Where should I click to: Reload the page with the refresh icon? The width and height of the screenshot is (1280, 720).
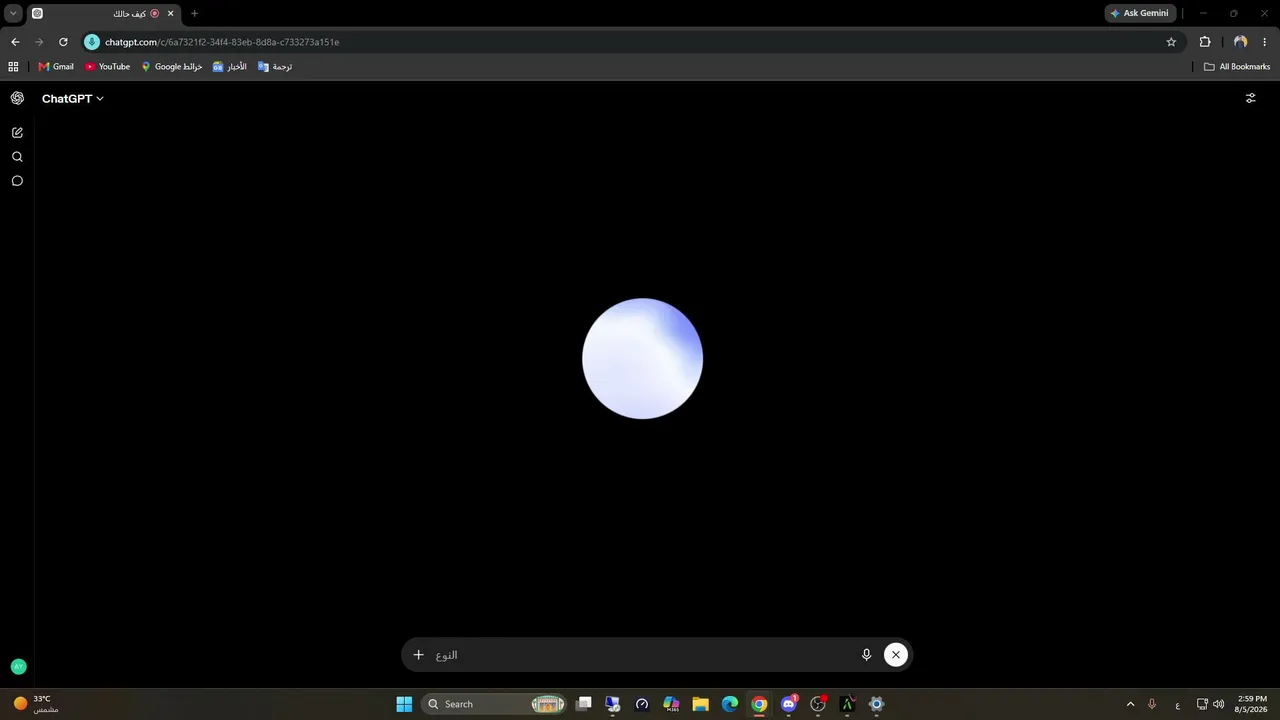(x=63, y=42)
